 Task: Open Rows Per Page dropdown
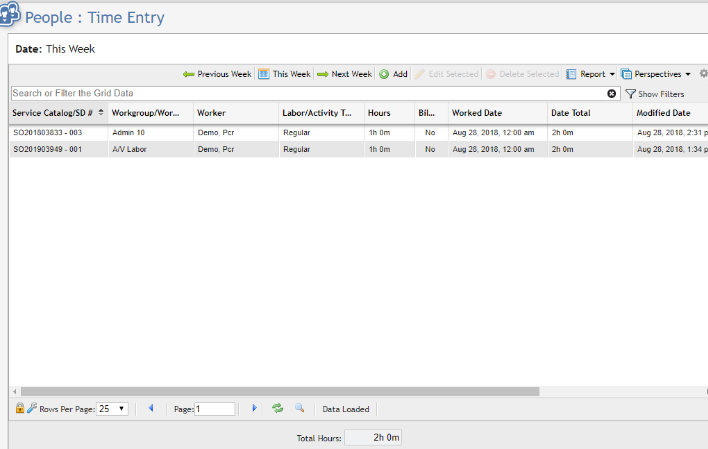(112, 408)
